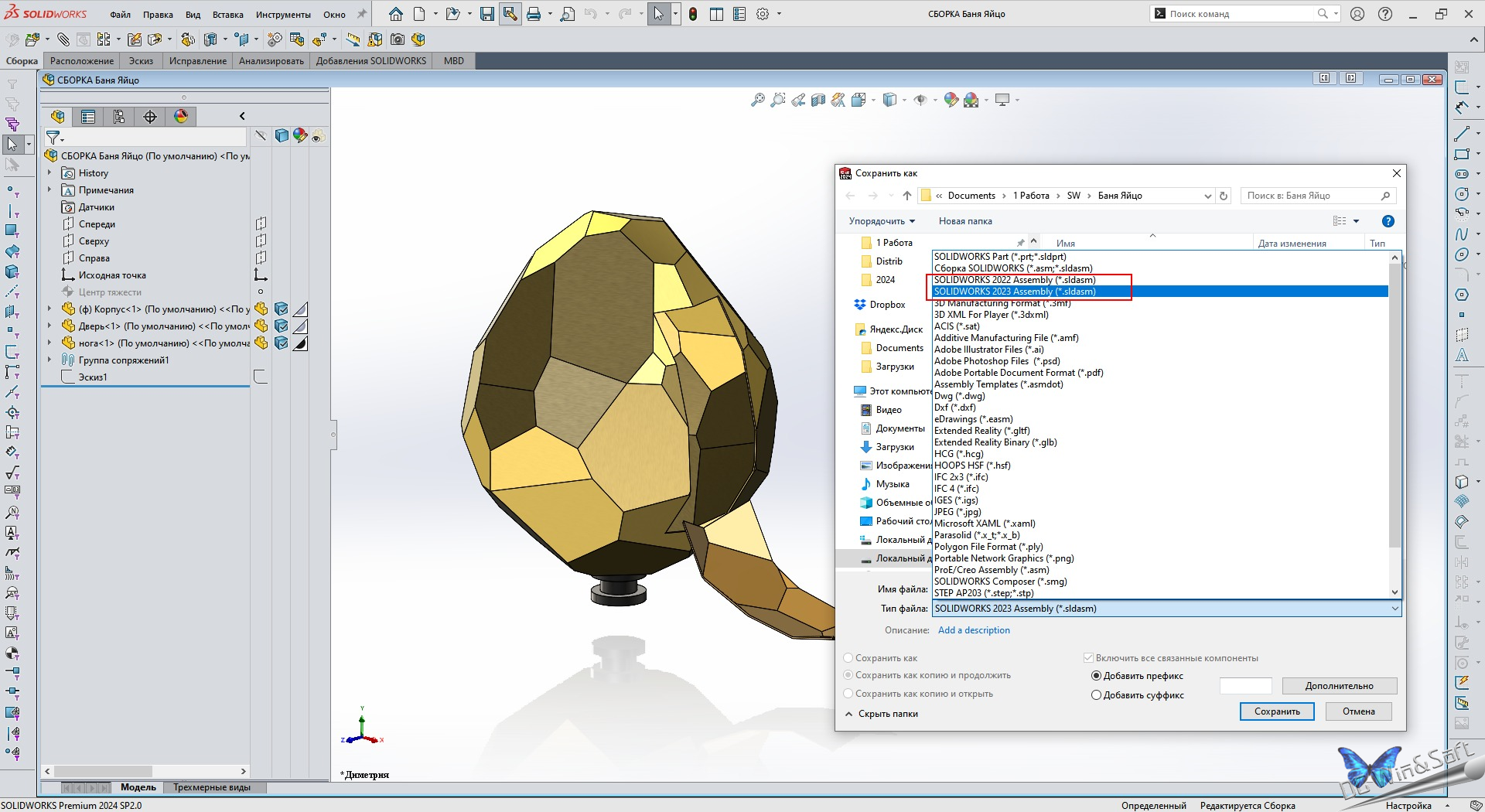This screenshot has height=812, width=1485.
Task: Click the Zoom to Area icon
Action: (778, 100)
